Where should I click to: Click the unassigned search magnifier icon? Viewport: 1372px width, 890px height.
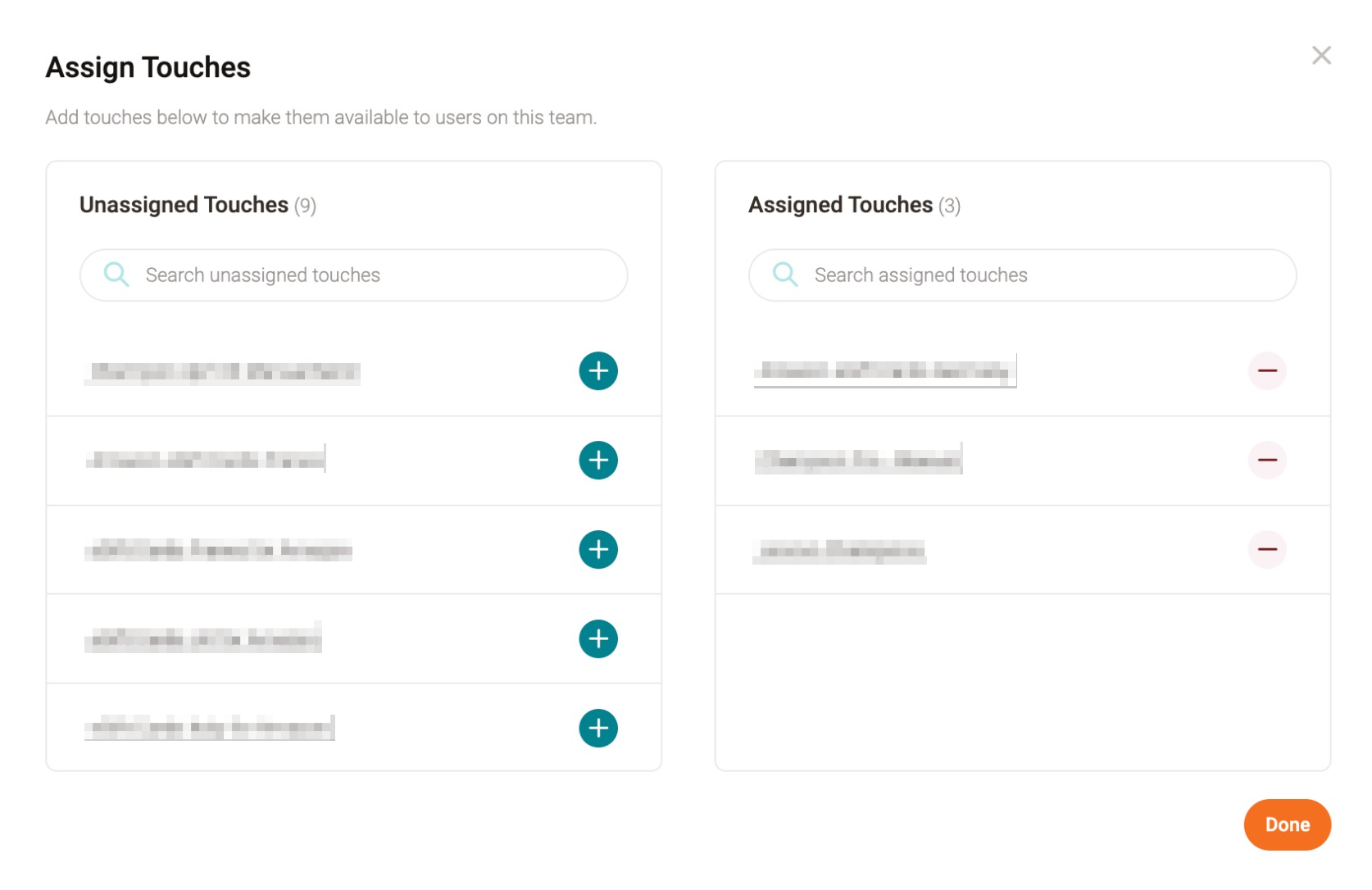[116, 275]
